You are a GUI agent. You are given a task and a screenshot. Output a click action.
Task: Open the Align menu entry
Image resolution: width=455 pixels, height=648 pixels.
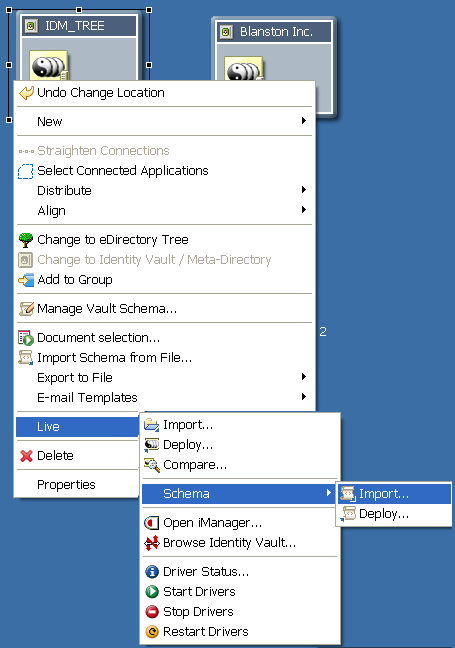pyautogui.click(x=164, y=211)
